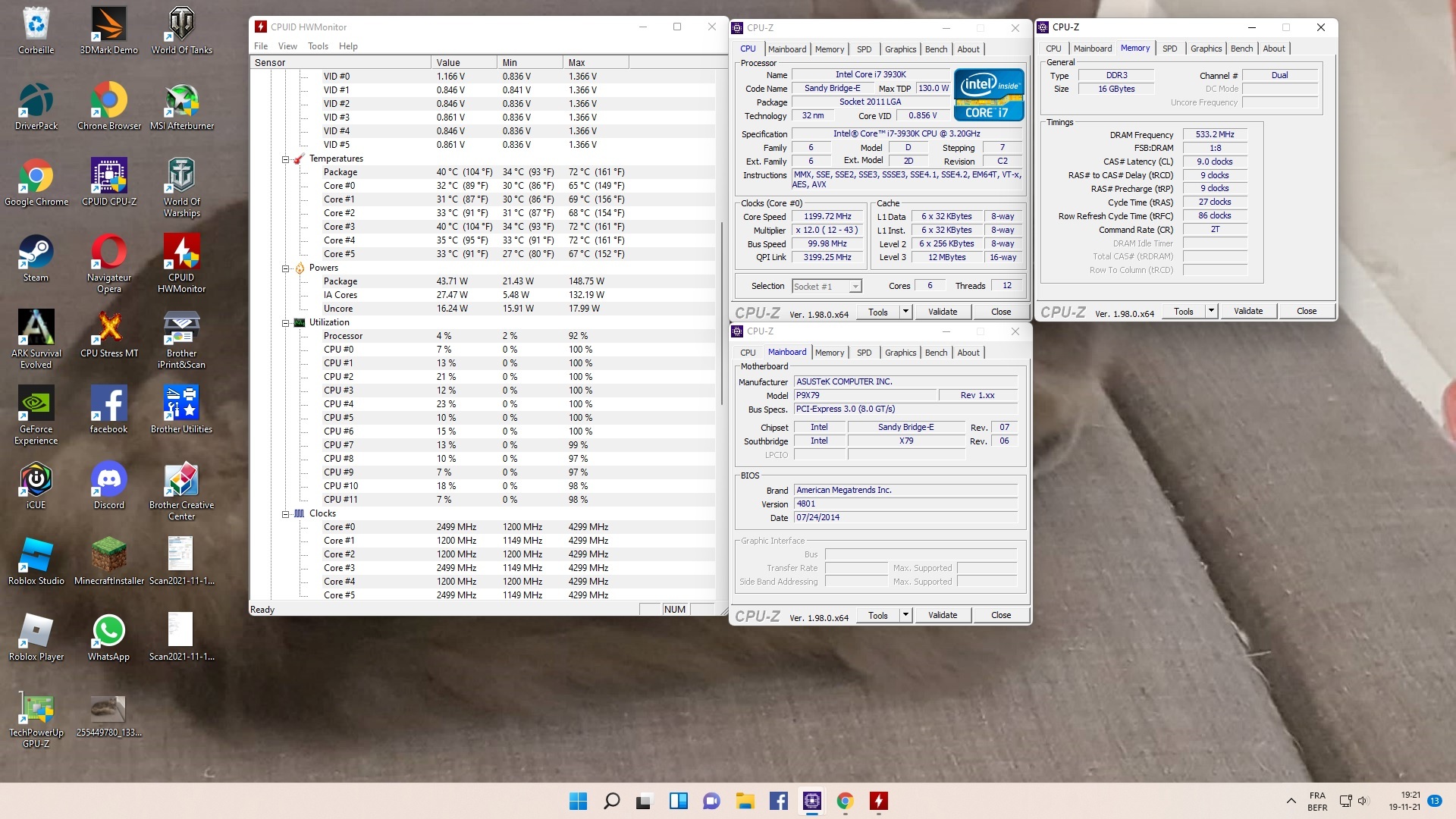Switch to HWMonitor taskbar icon
The width and height of the screenshot is (1456, 819).
[x=878, y=801]
